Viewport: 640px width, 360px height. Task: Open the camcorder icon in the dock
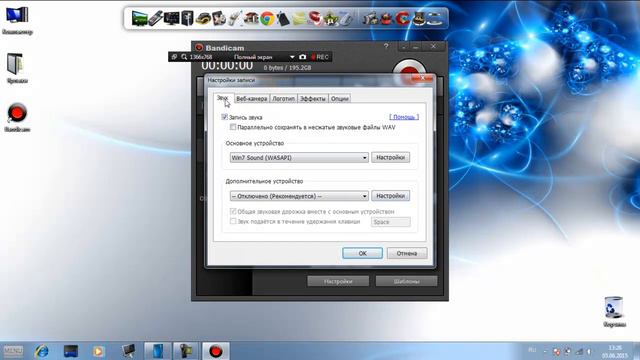pos(370,18)
